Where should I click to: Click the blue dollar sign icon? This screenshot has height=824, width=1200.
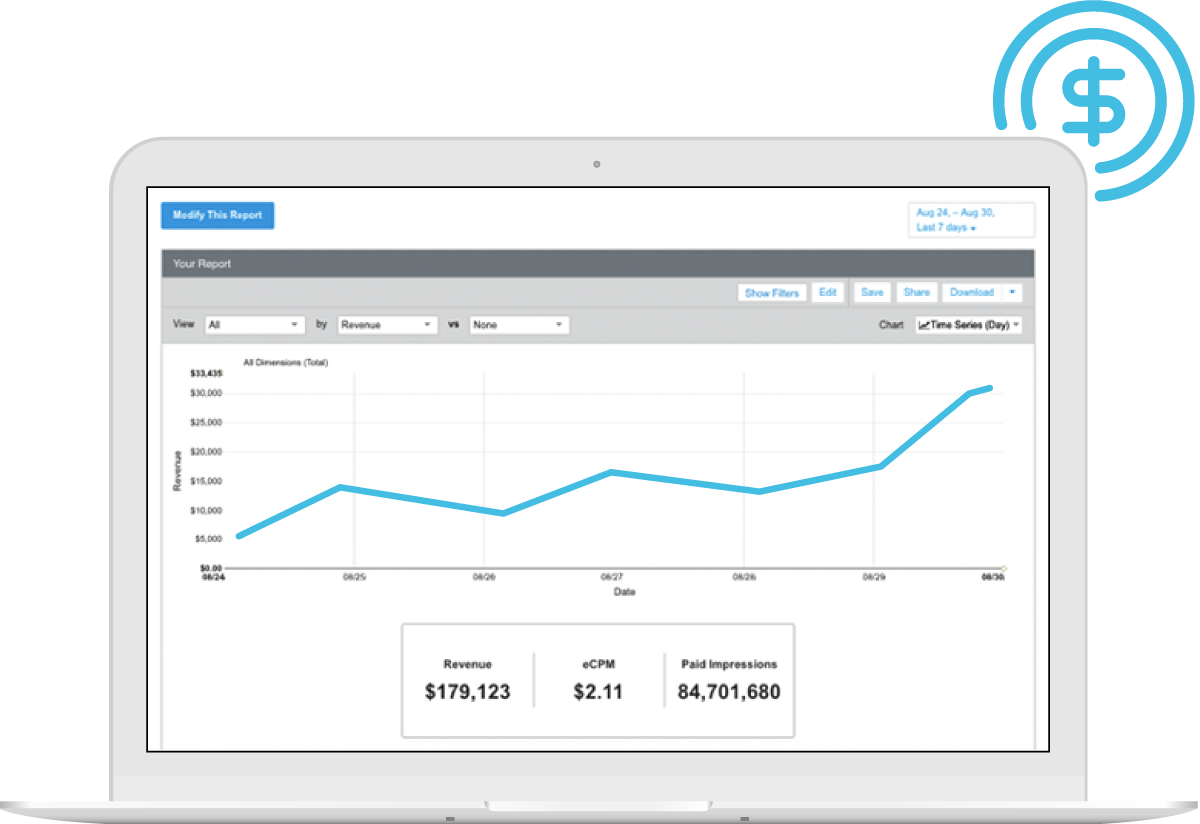coord(1097,96)
